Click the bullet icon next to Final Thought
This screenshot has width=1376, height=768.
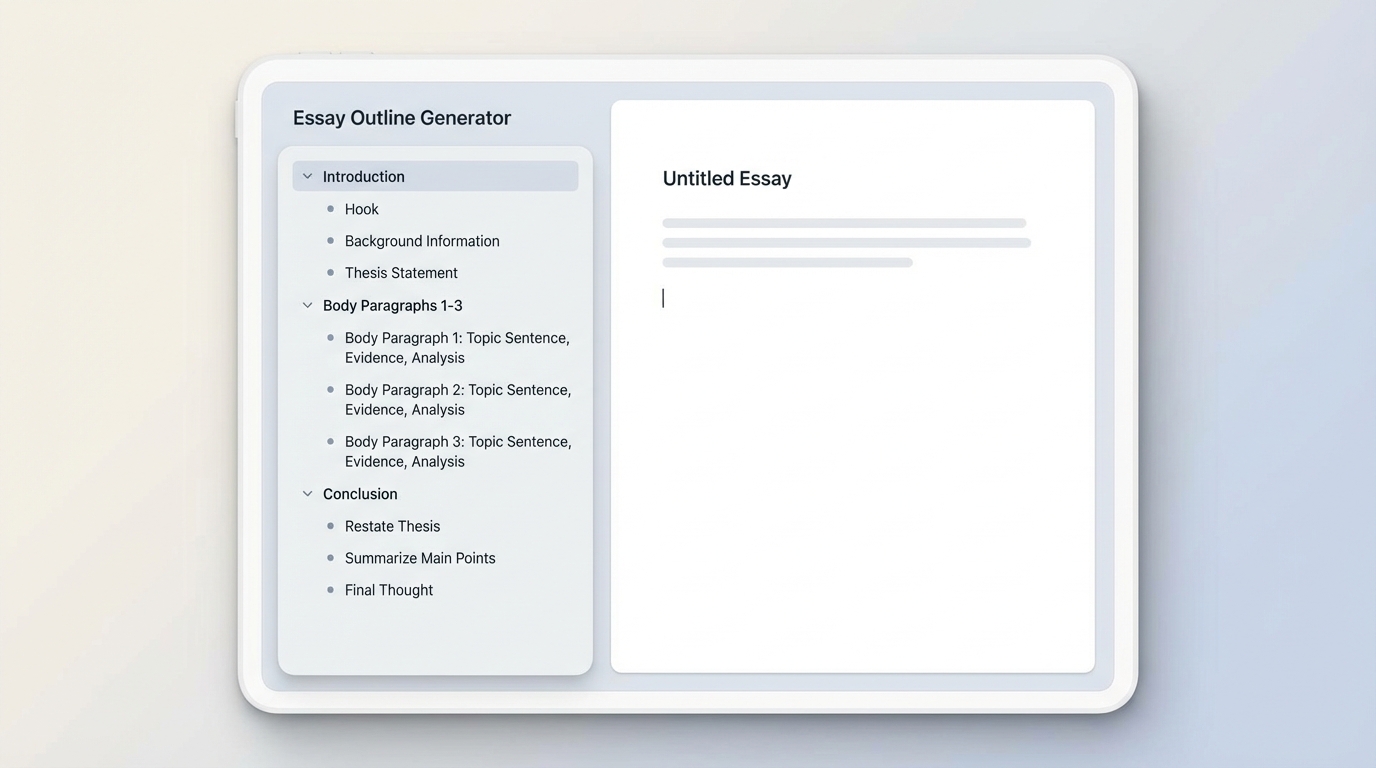[330, 589]
